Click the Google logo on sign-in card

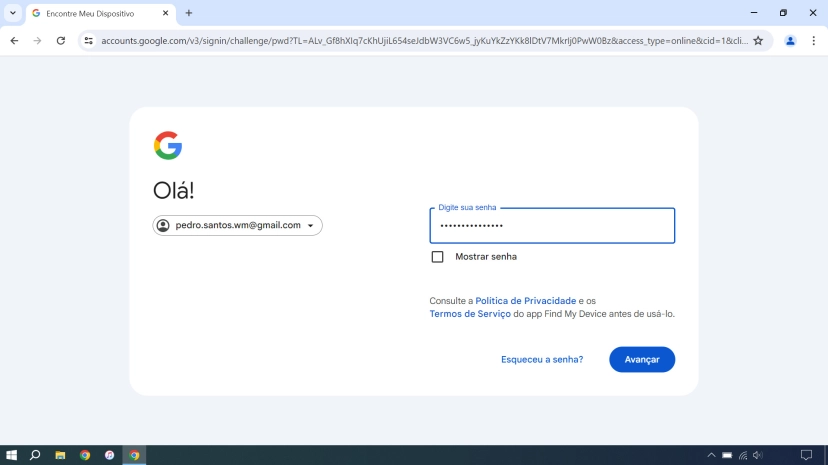point(168,145)
